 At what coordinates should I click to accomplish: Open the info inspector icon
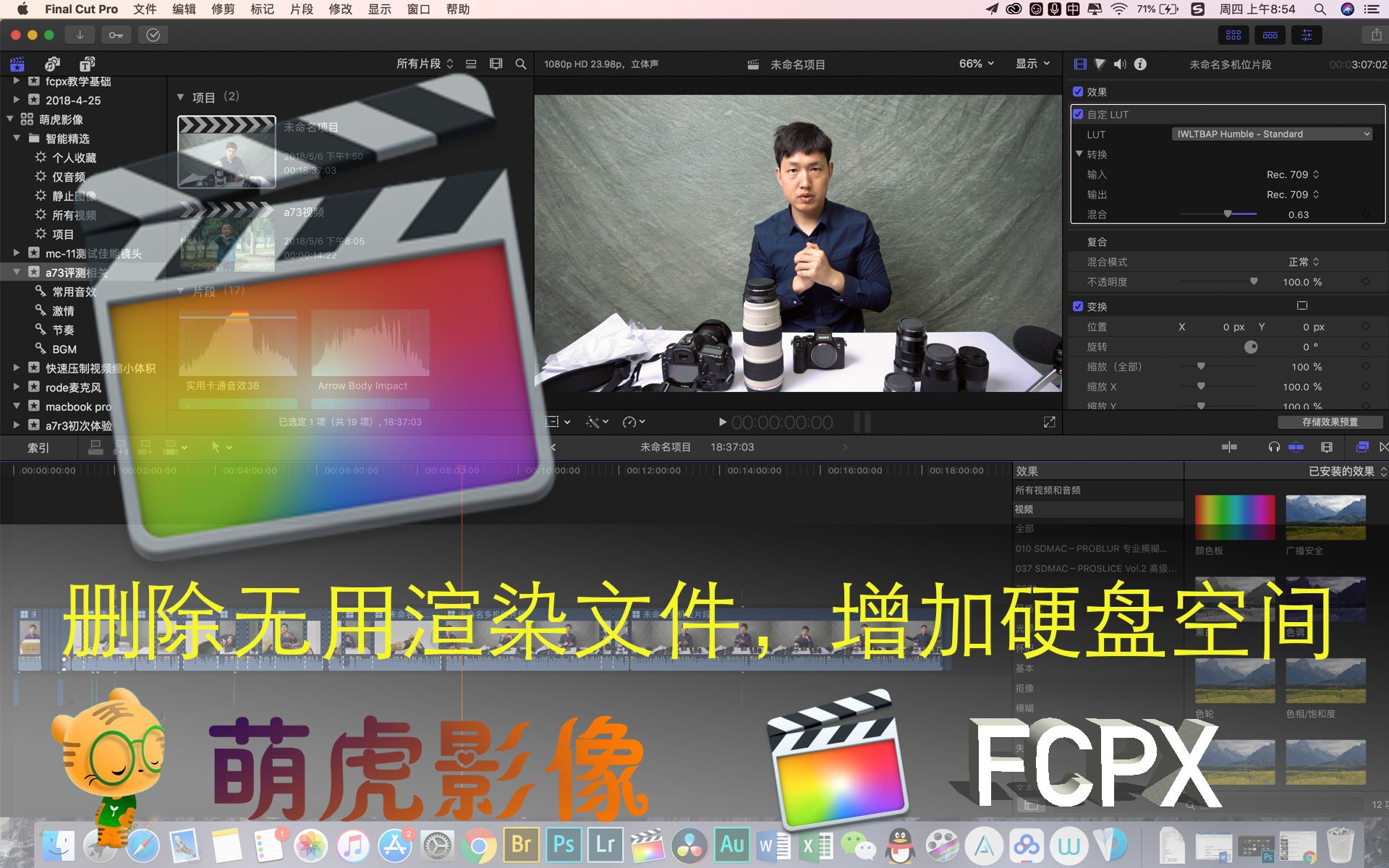[x=1142, y=64]
